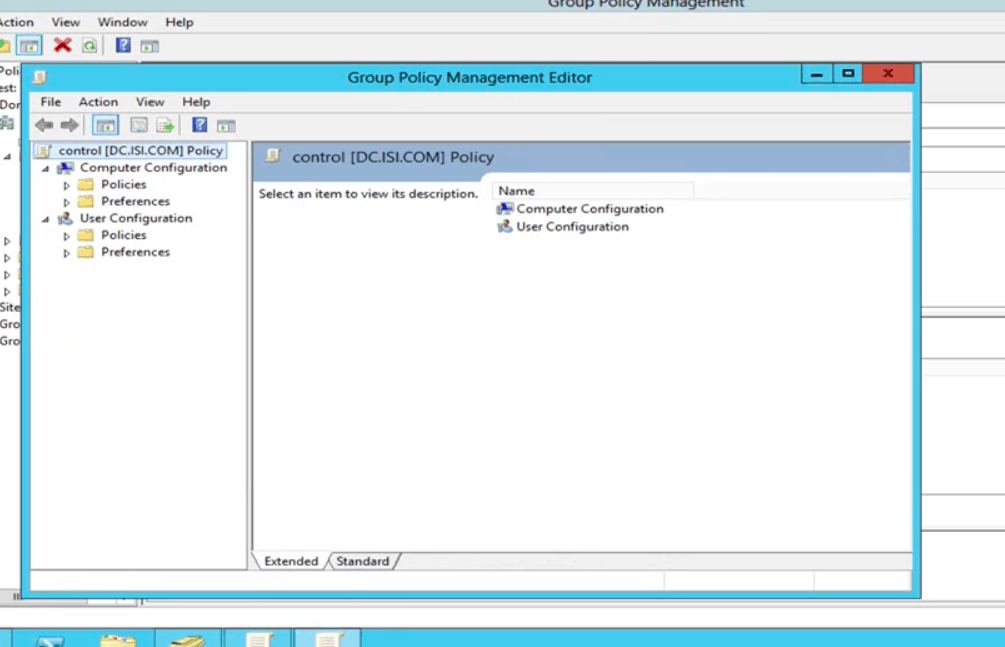Collapse User Configuration tree node
This screenshot has width=1005, height=647.
pyautogui.click(x=46, y=219)
